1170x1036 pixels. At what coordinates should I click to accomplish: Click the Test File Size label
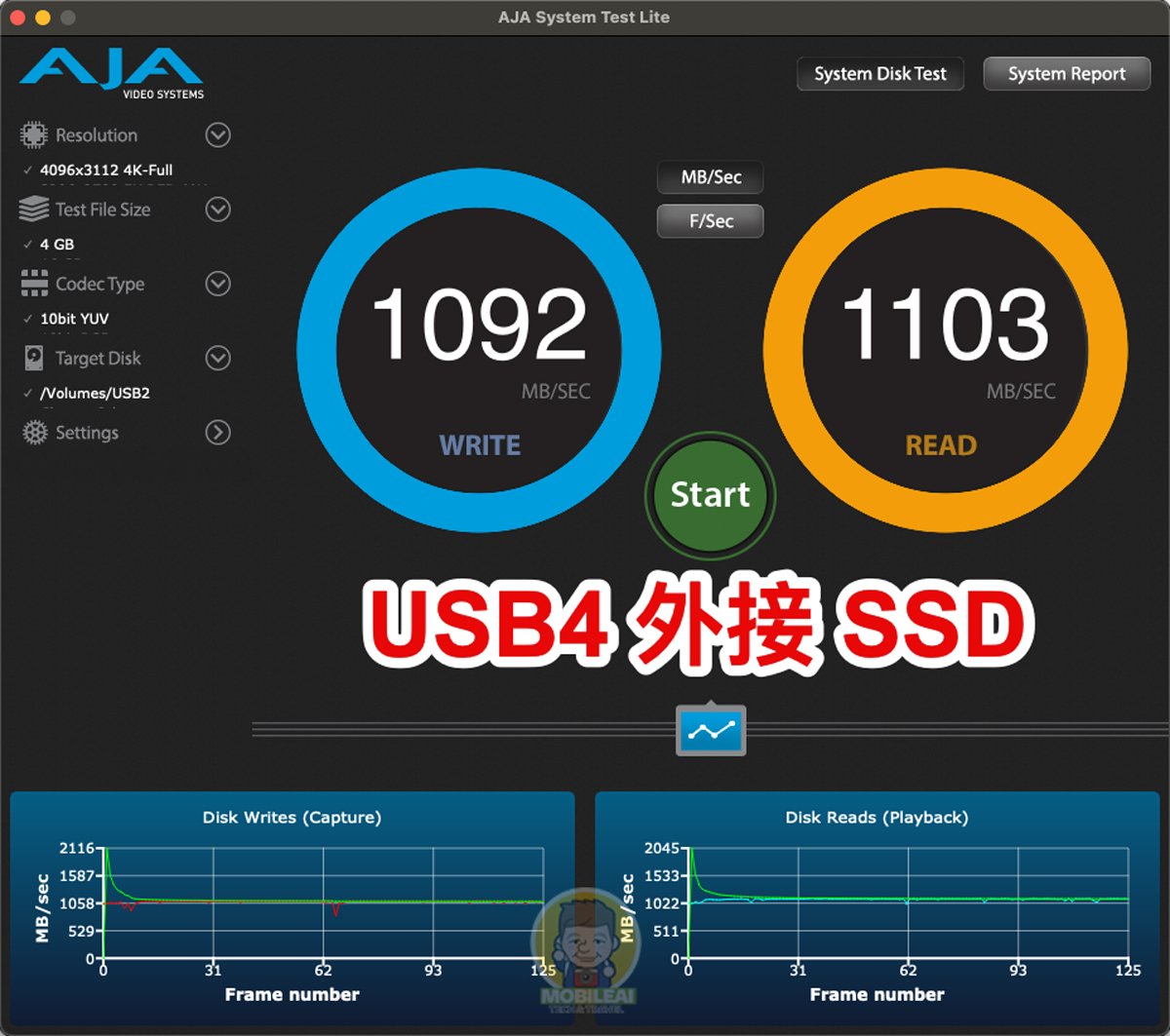102,210
